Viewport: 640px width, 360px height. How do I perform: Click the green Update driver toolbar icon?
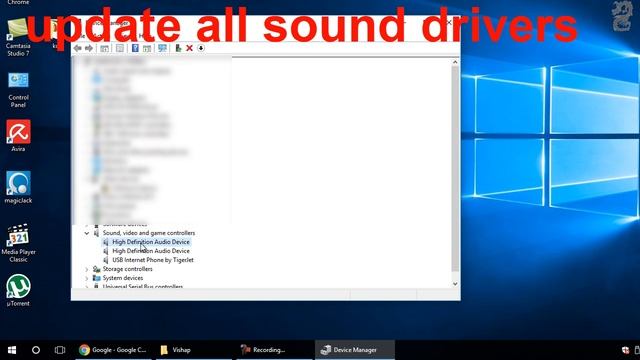pos(178,48)
